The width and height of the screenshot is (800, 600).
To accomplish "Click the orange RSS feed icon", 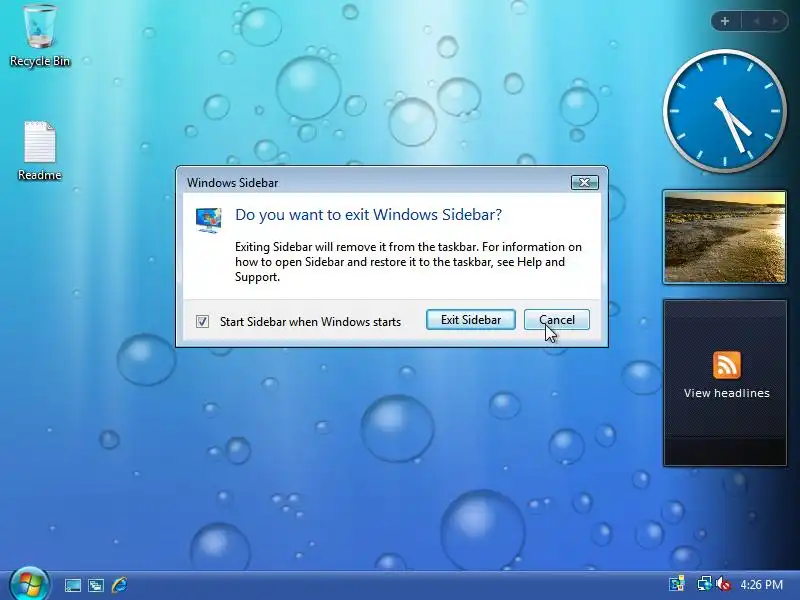I will [727, 365].
